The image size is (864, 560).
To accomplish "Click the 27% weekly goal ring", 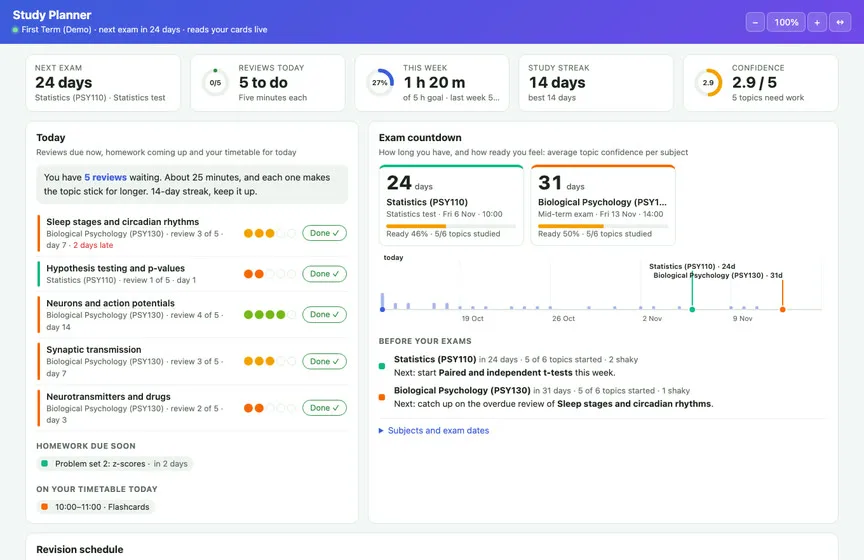I will click(x=380, y=83).
